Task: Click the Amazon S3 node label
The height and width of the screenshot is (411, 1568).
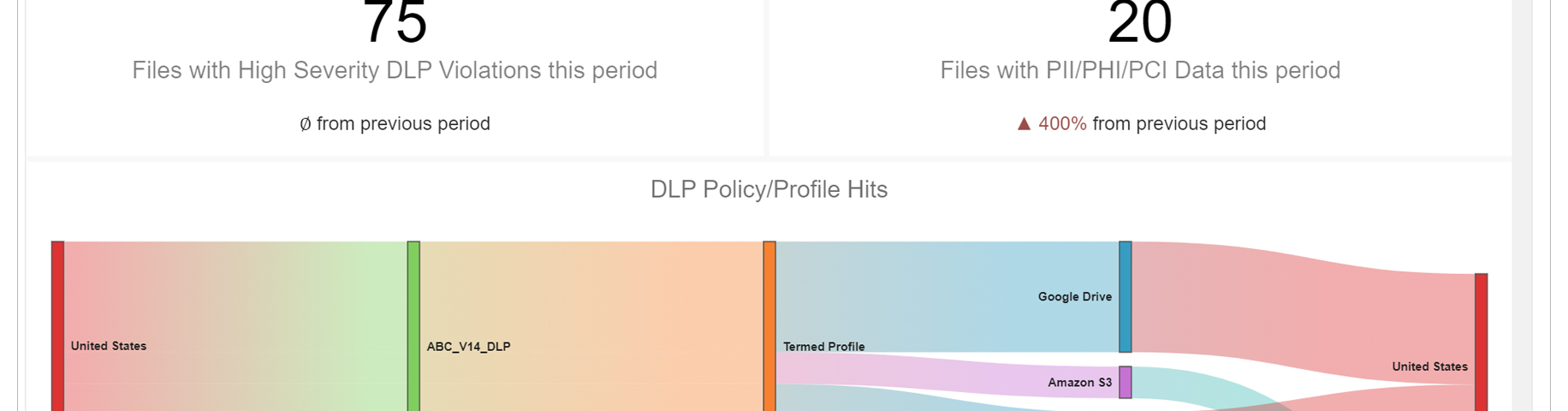Action: tap(1079, 383)
